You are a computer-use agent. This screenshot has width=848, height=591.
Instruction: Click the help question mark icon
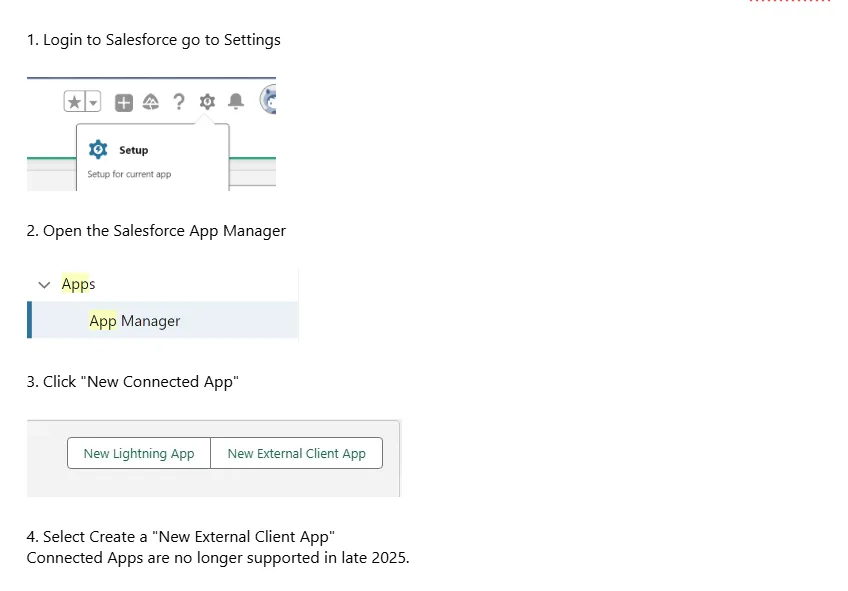point(178,102)
